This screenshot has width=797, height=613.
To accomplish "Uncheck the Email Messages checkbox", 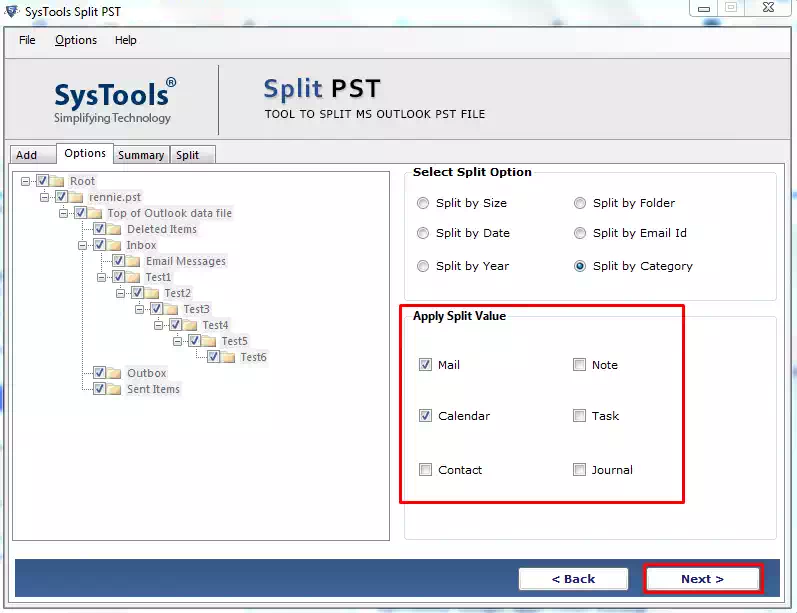I will pos(118,261).
